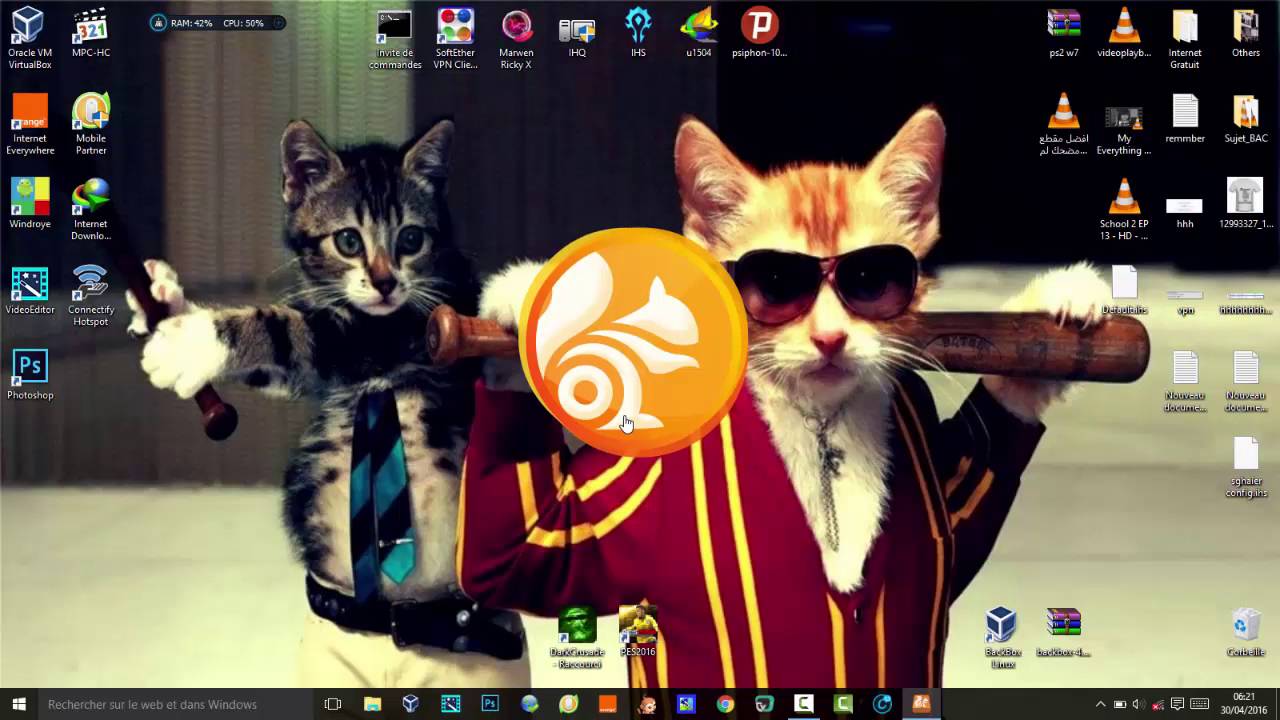Viewport: 1280px width, 720px height.
Task: Launch Windroye Android emulator icon
Action: click(x=30, y=203)
